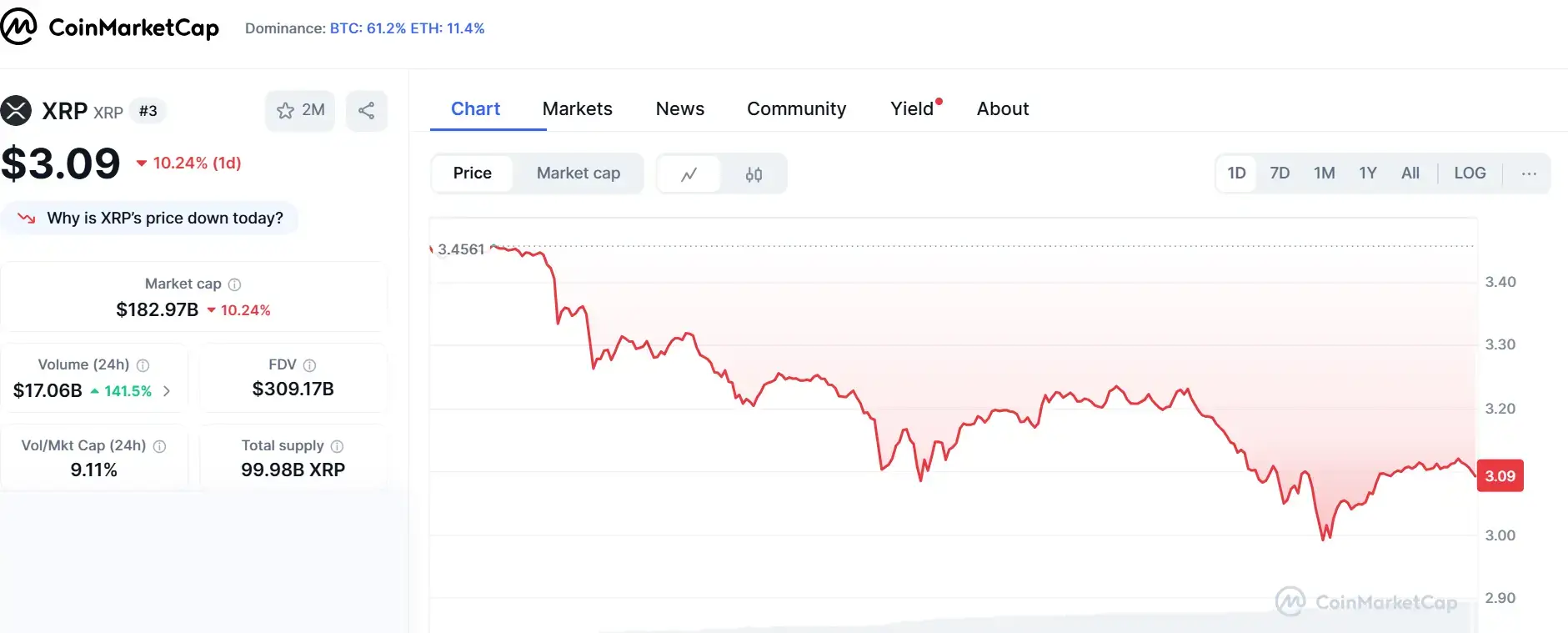
Task: Click the XRP coin logo
Action: click(x=16, y=110)
